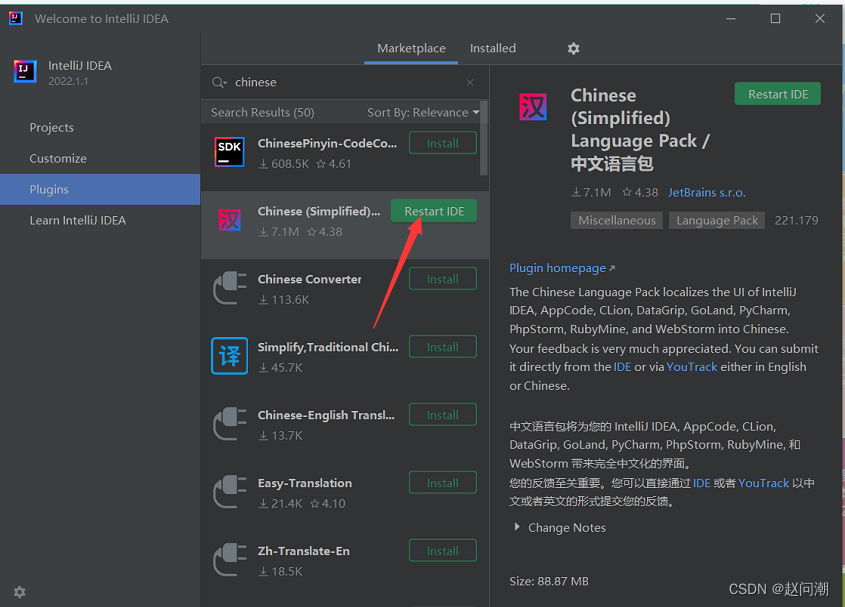The width and height of the screenshot is (845, 607).
Task: Click the search magnifier icon
Action: click(219, 82)
